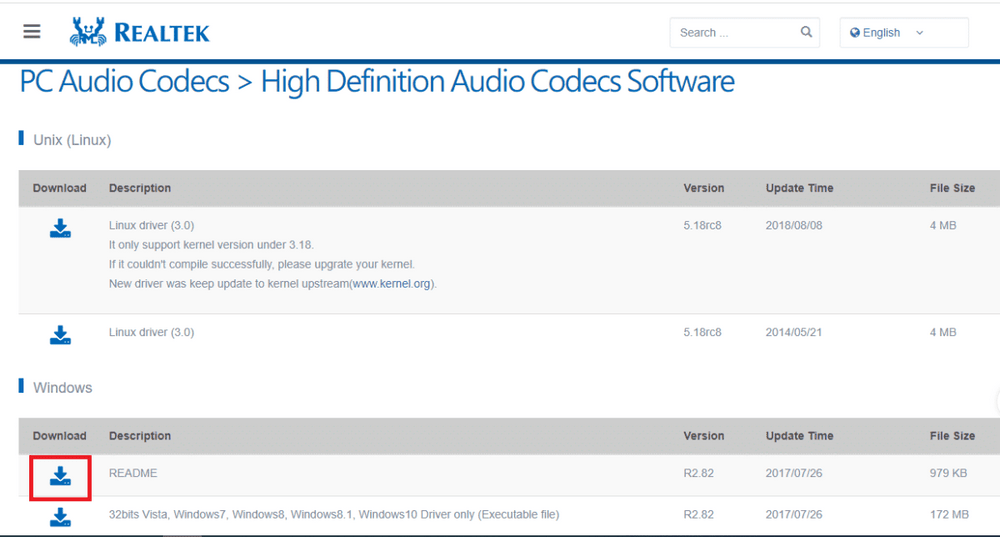Select the Windows section heading
Screen dimensions: 1000x537
tap(62, 388)
